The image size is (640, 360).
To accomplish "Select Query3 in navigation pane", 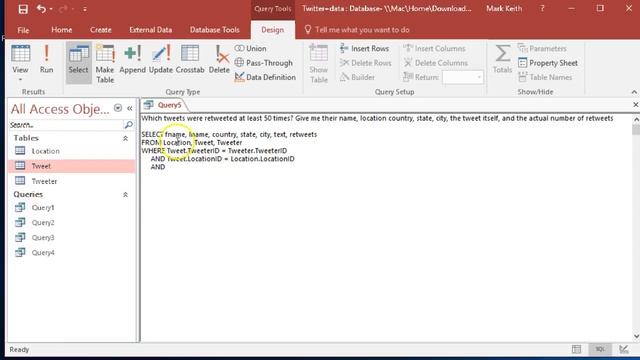I will click(x=72, y=238).
